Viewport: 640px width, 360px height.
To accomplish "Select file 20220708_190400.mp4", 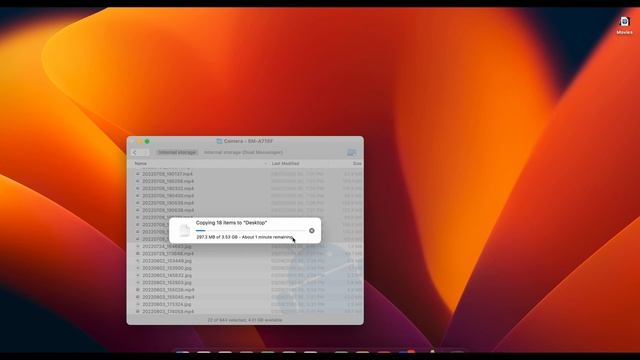I will click(x=168, y=196).
